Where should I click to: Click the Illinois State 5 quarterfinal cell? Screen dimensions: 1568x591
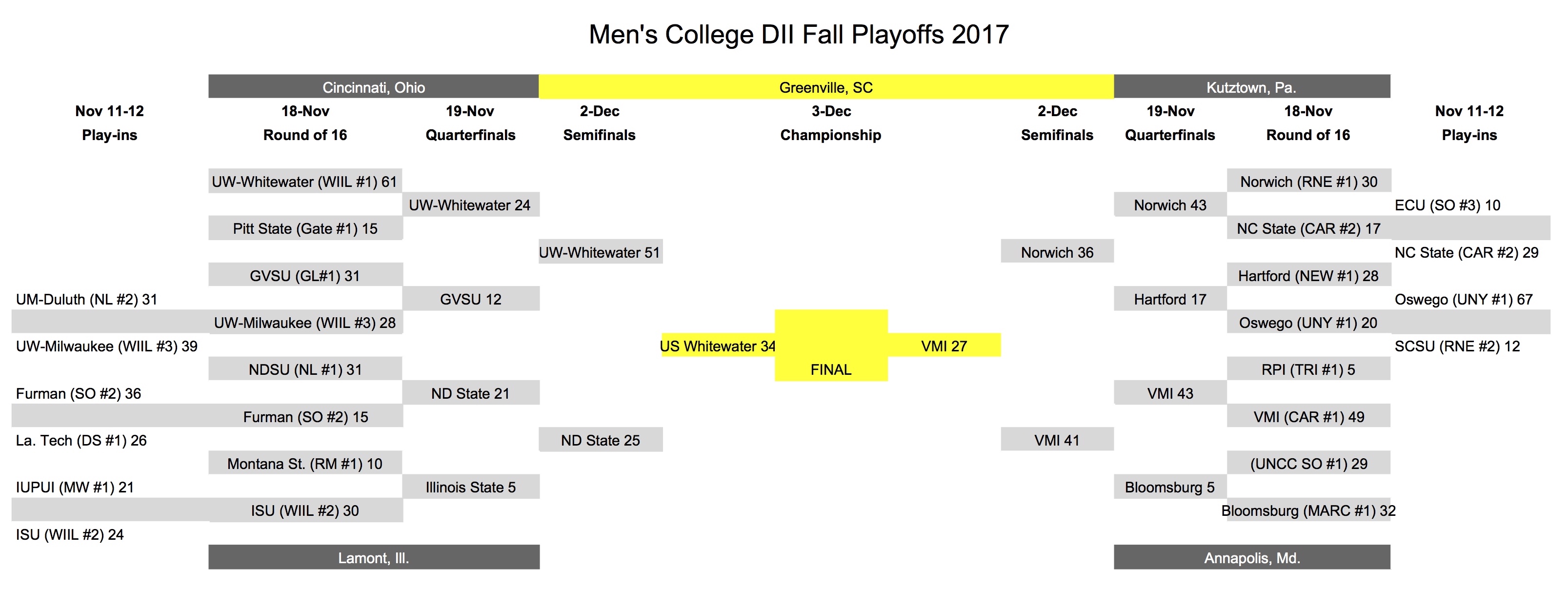(470, 486)
